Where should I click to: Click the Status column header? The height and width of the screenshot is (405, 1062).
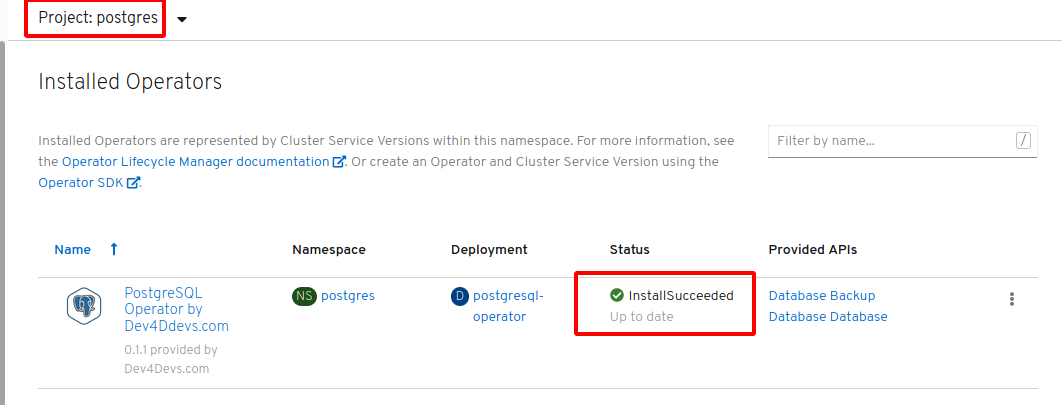coord(629,249)
